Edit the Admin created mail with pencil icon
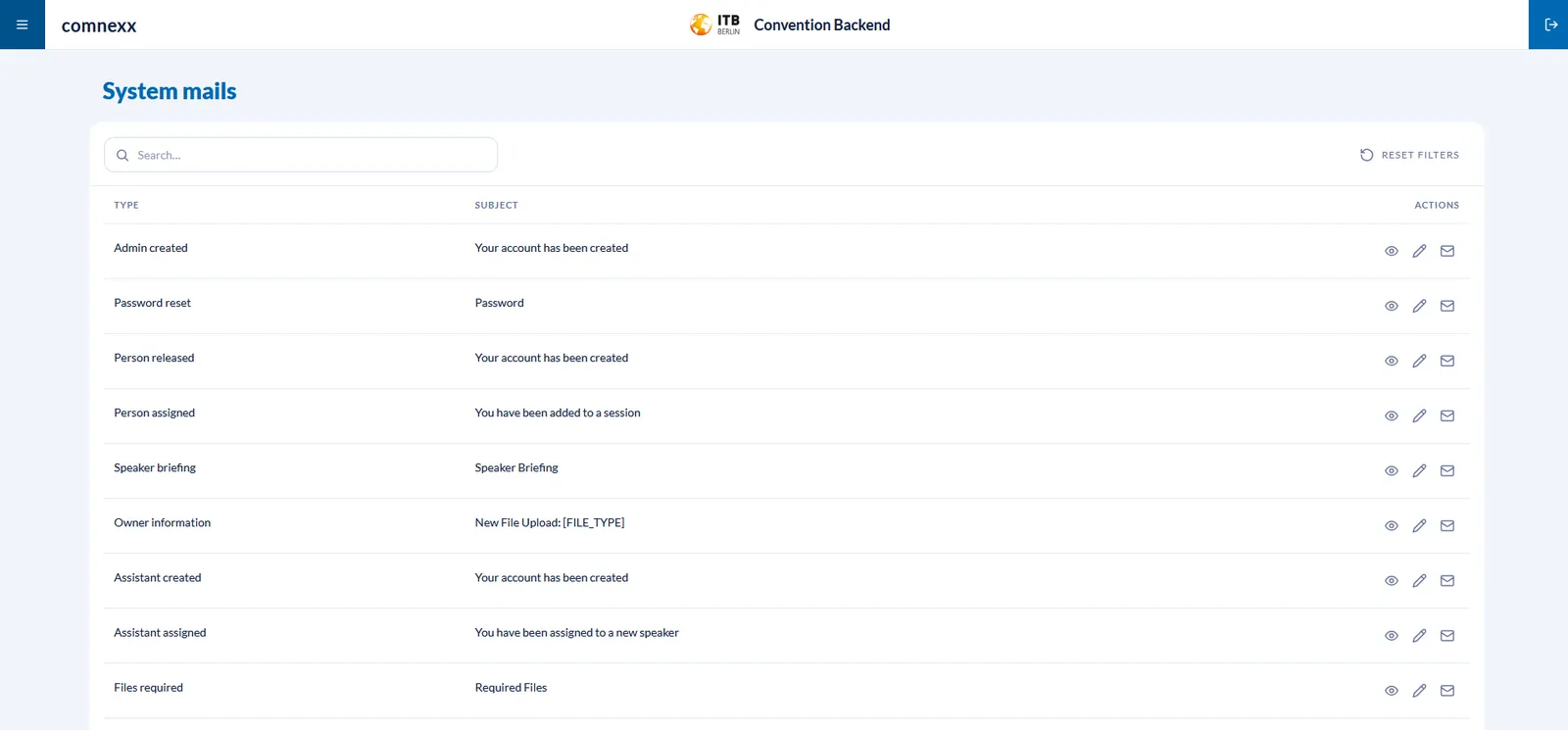This screenshot has height=730, width=1568. [1419, 251]
